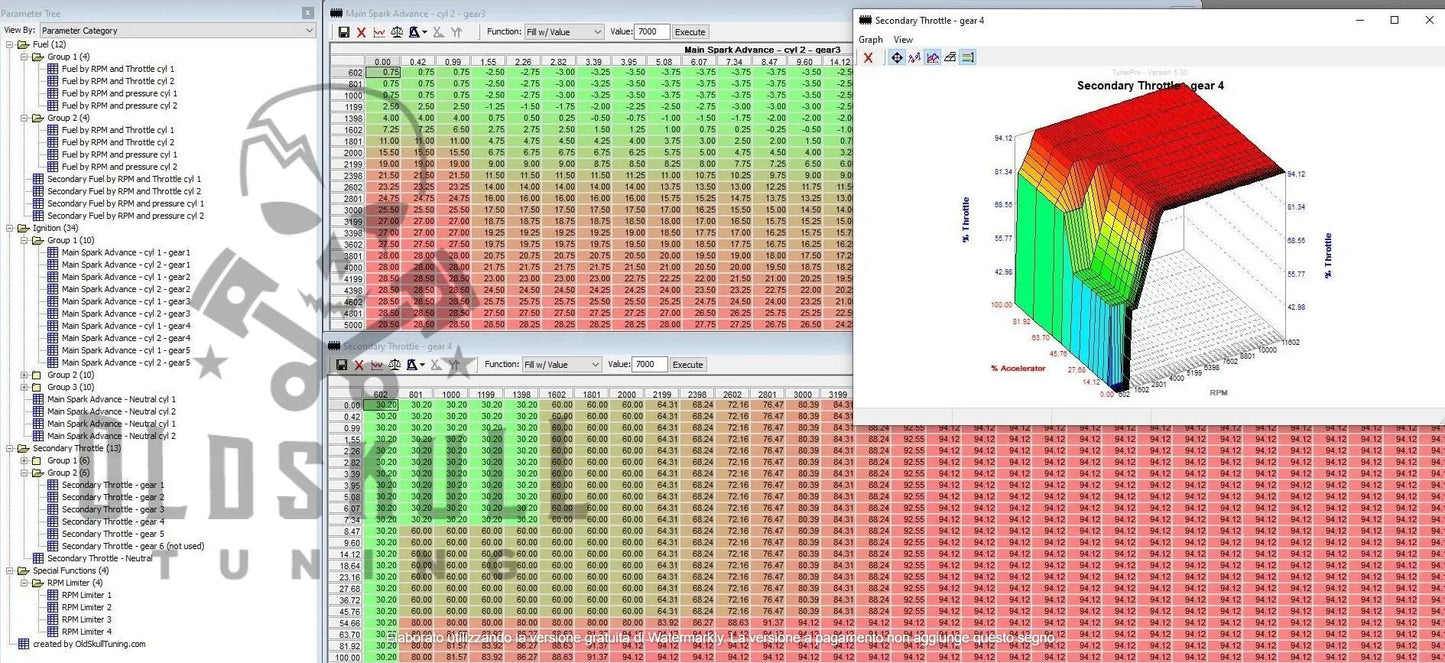This screenshot has height=663, width=1445.
Task: Click red X icon in Main Spark Advance toolbar
Action: [x=361, y=32]
